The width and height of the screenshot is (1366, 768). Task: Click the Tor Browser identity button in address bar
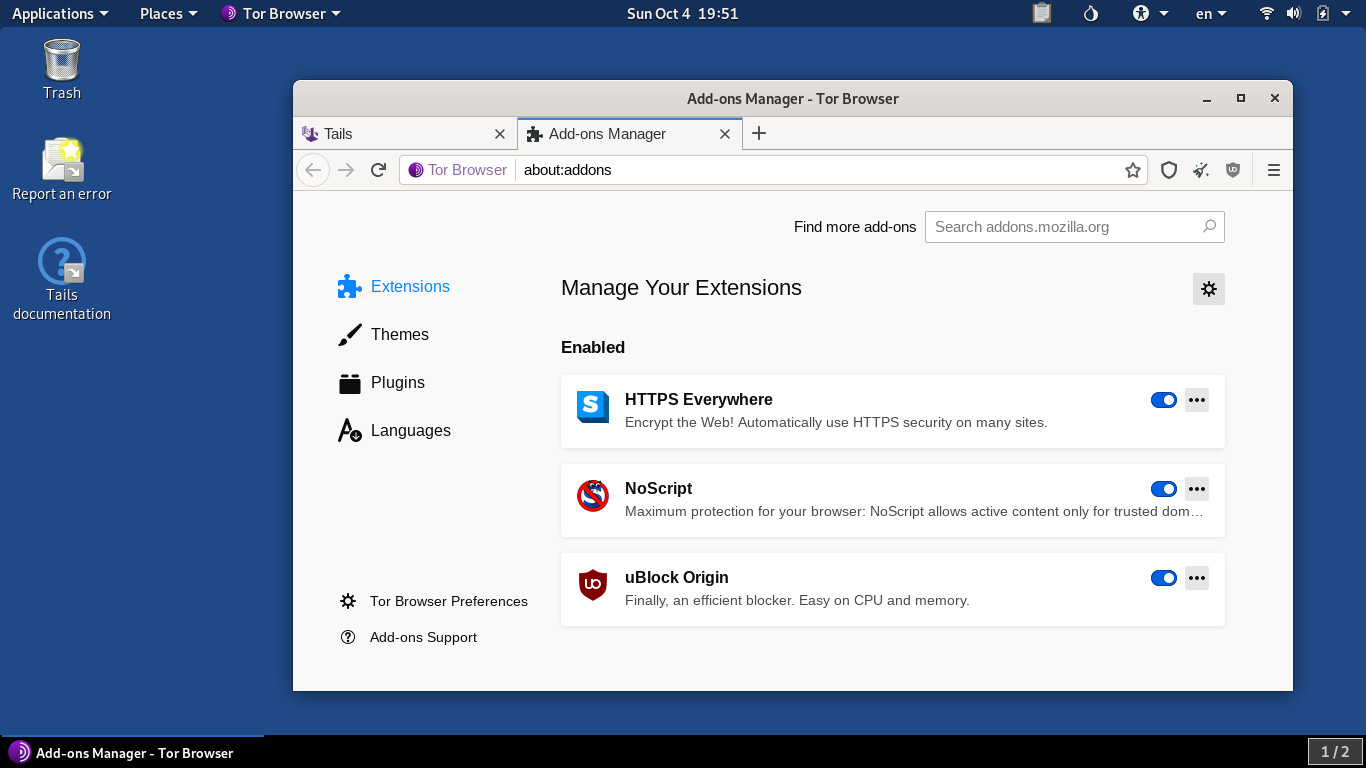click(458, 170)
